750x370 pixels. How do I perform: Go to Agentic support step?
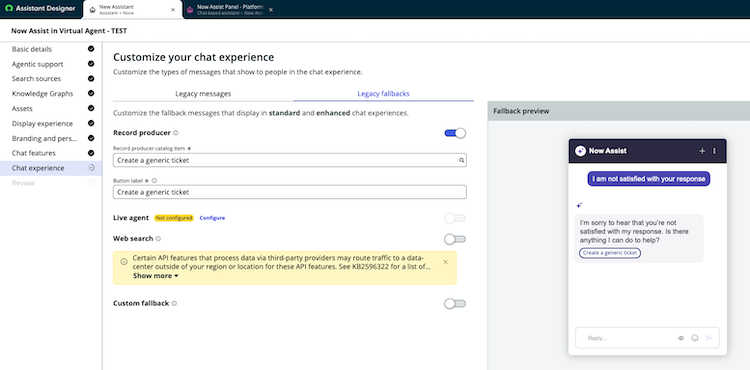(x=38, y=64)
